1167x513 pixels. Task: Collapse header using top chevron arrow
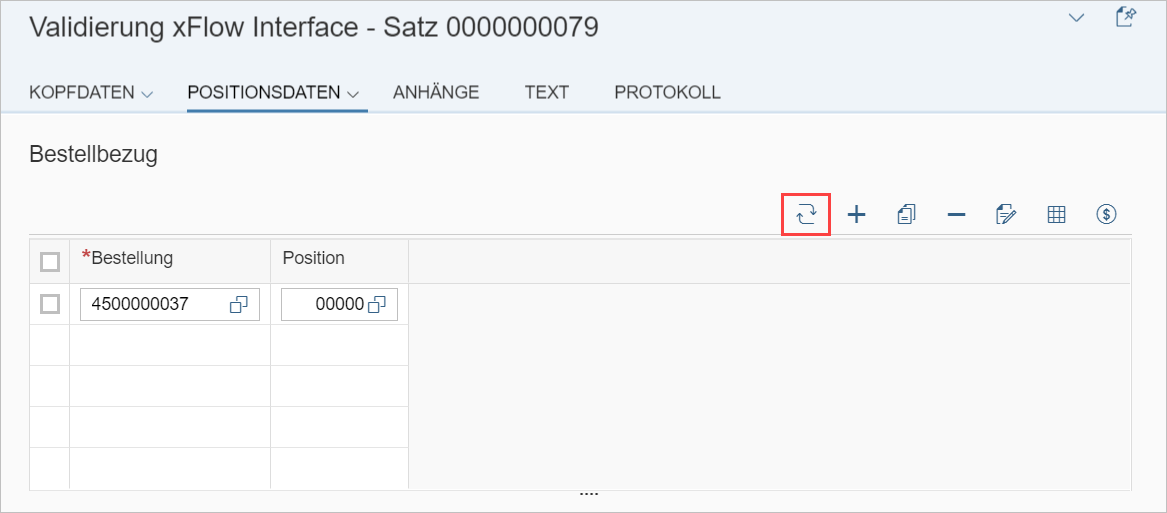(x=1076, y=18)
